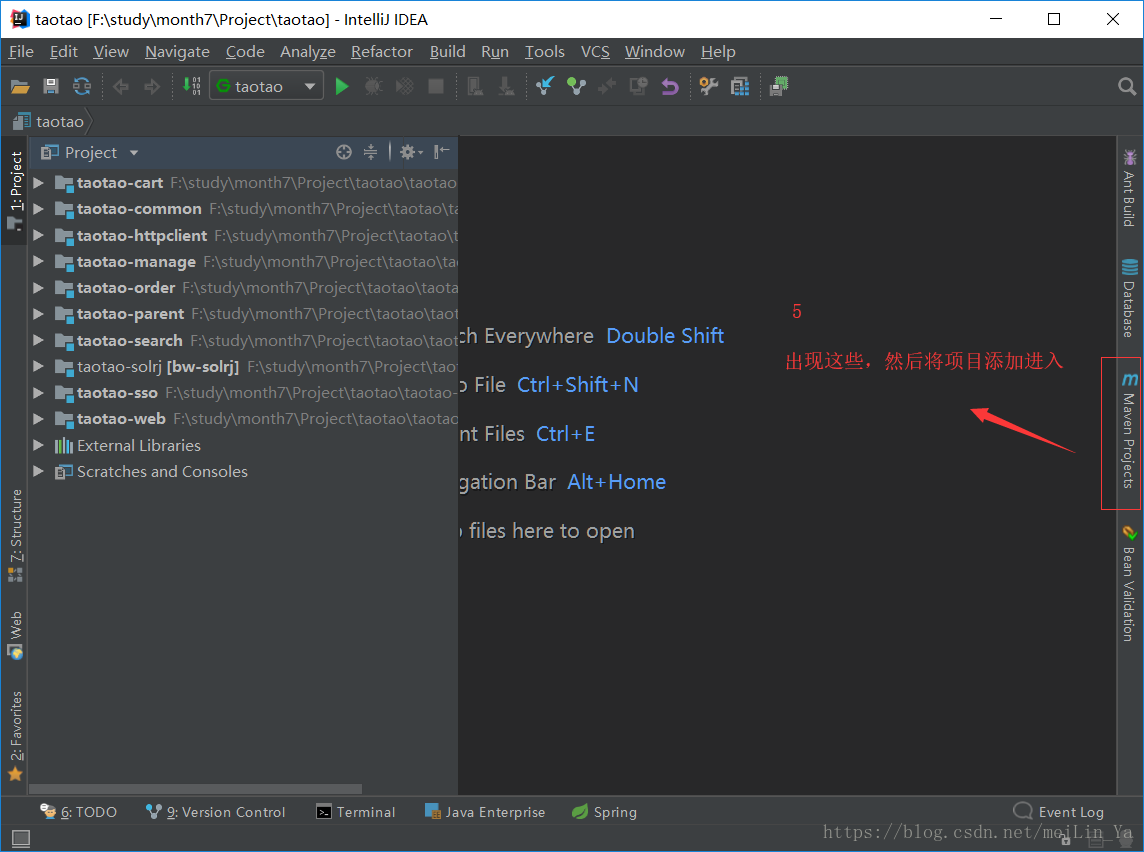Click the Show History clock icon

click(x=638, y=87)
